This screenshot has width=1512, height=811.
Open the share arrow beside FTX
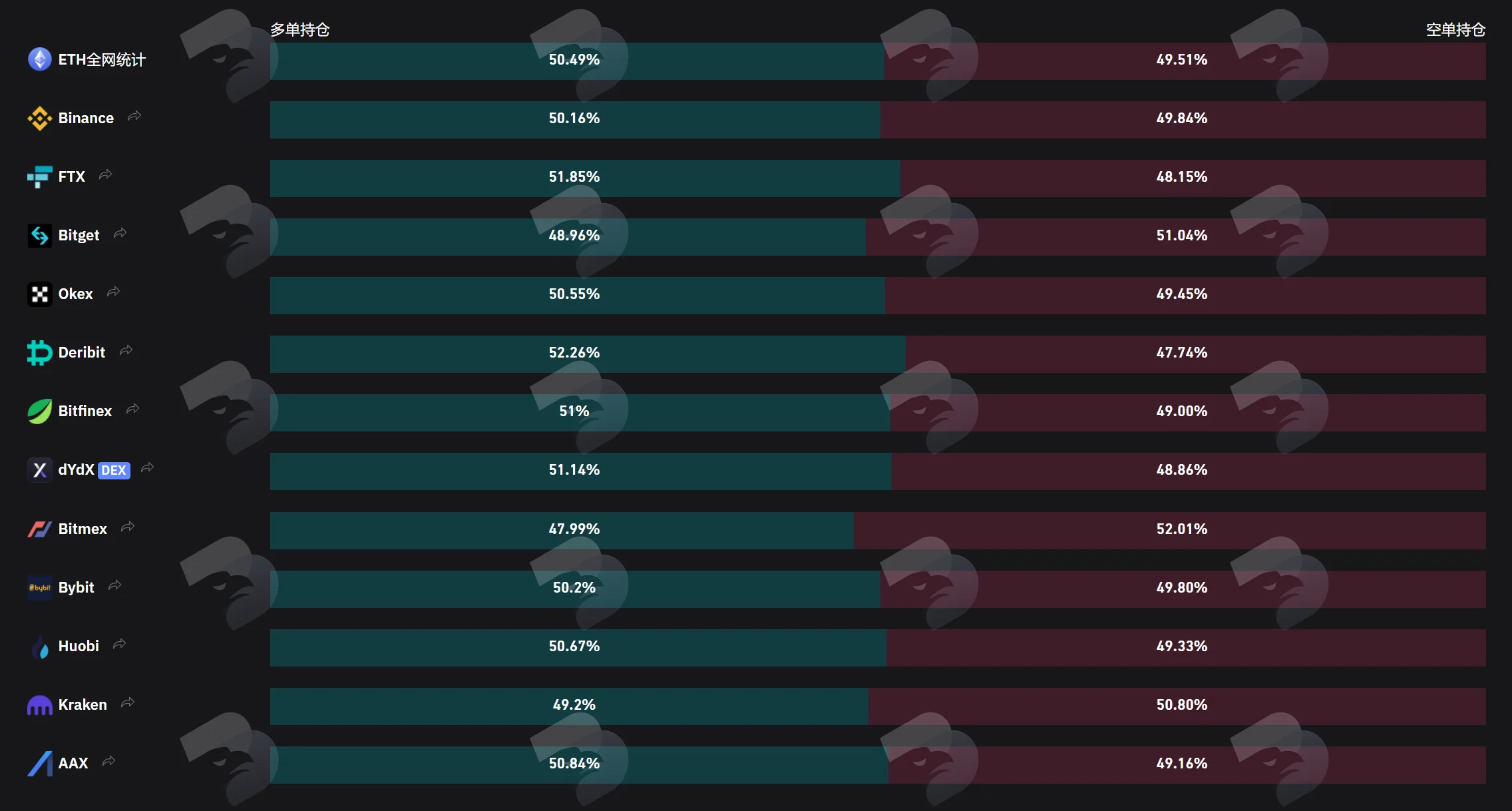[105, 175]
